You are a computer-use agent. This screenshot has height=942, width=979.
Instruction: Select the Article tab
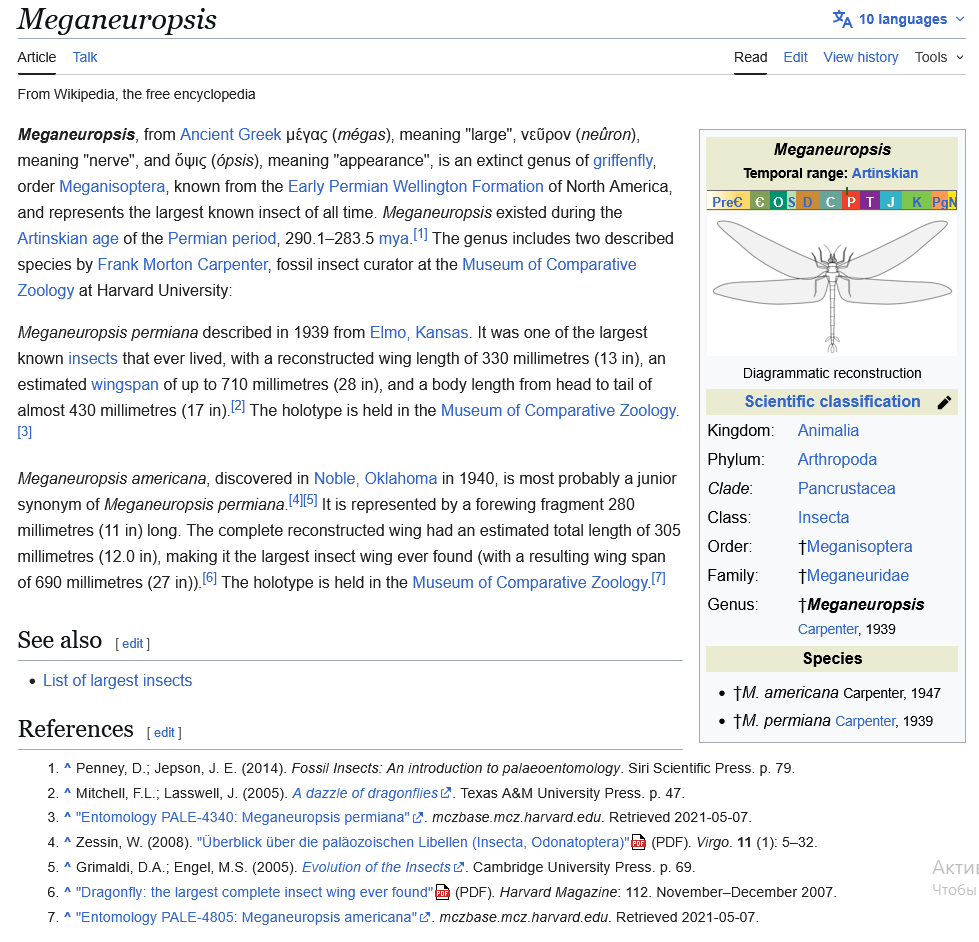tap(37, 57)
